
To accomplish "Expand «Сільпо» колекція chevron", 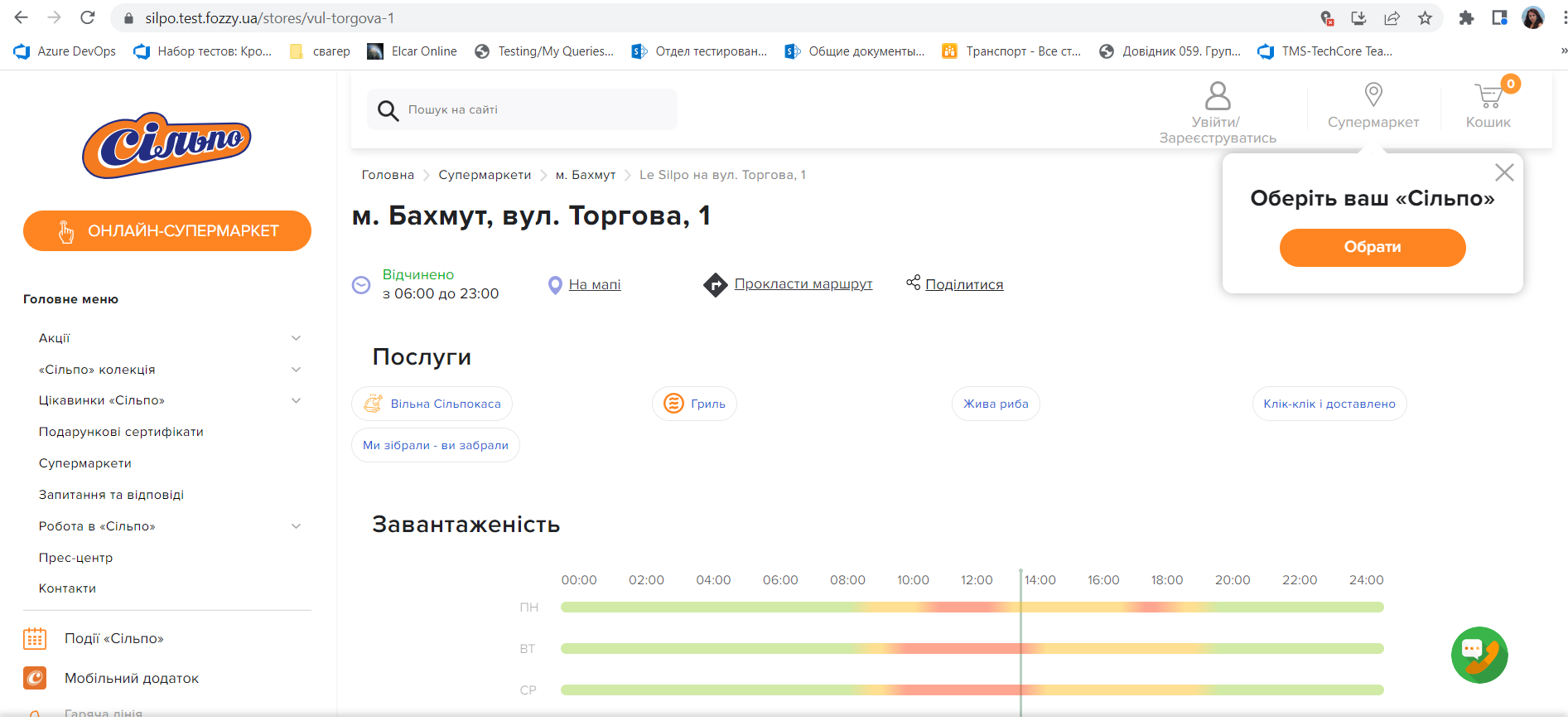I will (296, 370).
